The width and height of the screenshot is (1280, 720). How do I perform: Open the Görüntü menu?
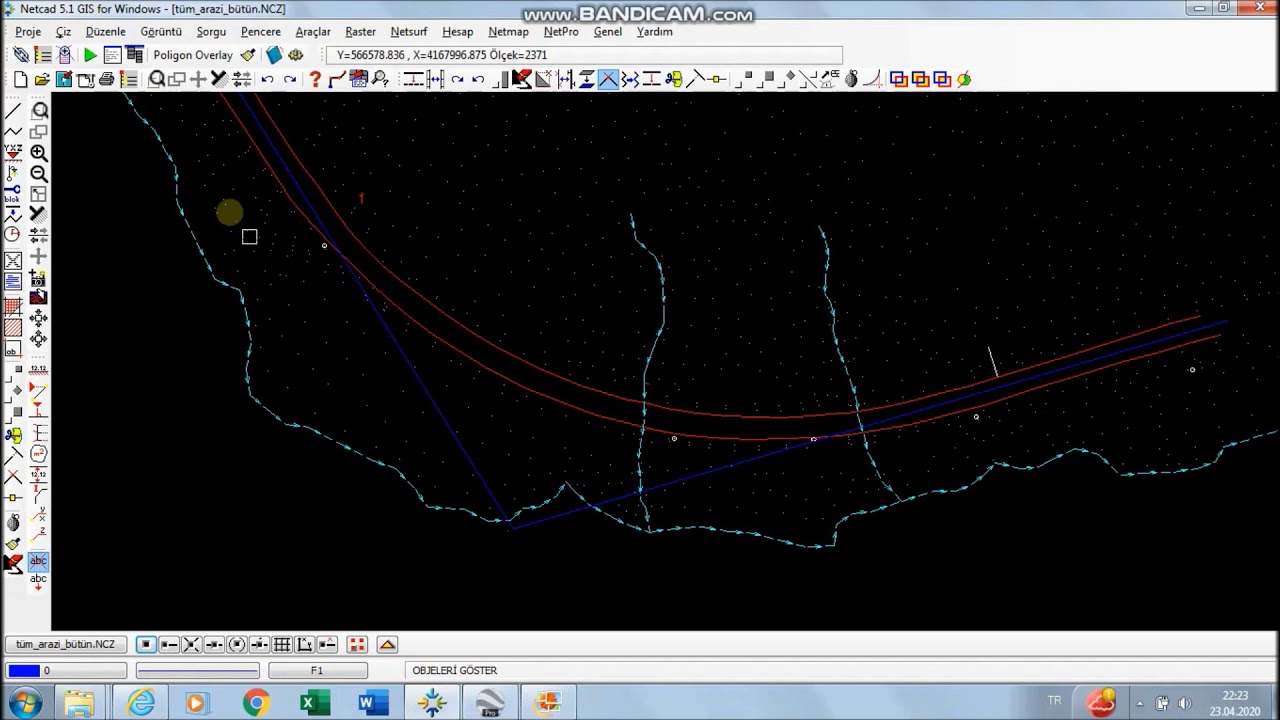(x=161, y=32)
